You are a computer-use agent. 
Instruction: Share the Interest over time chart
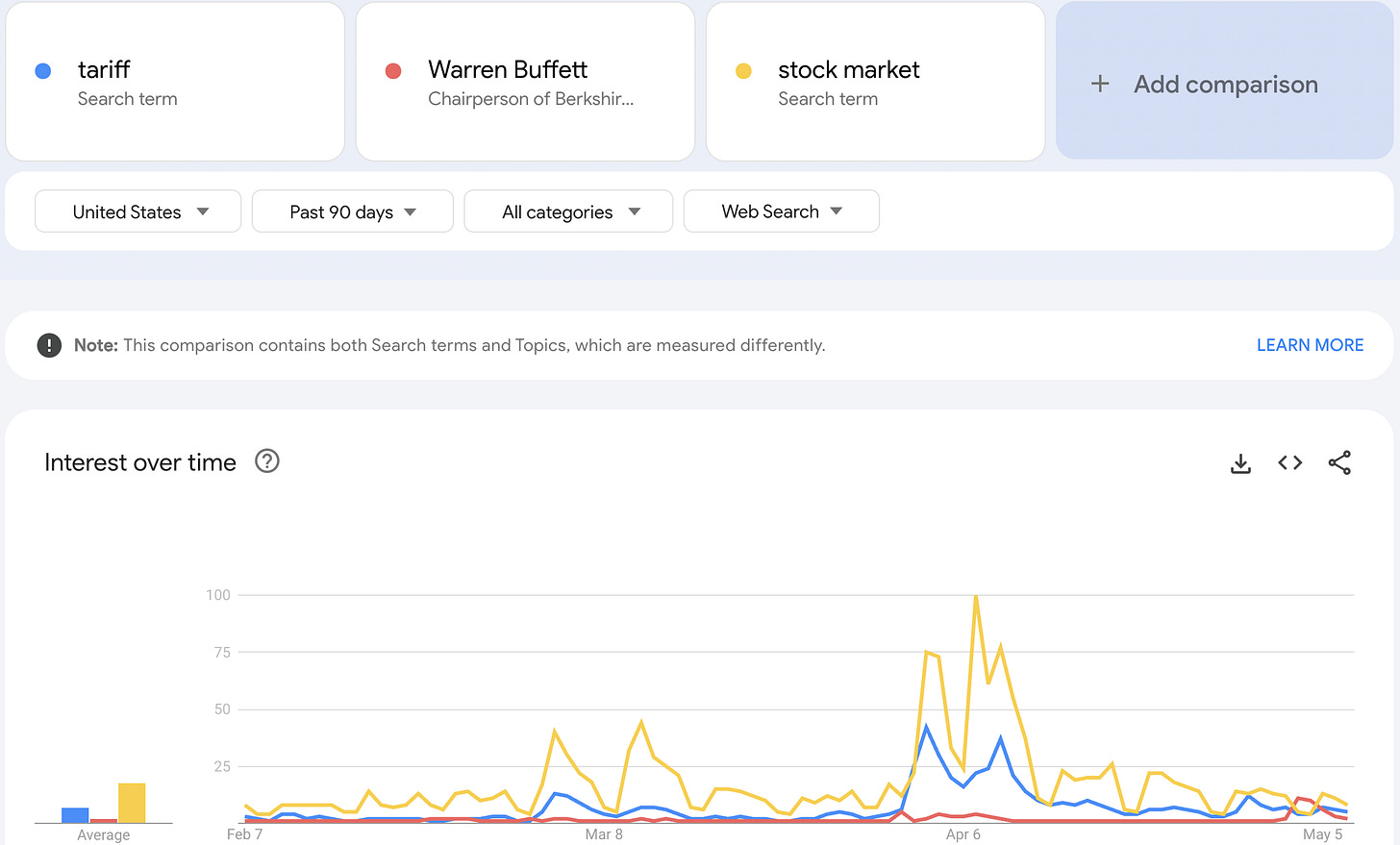pos(1339,462)
